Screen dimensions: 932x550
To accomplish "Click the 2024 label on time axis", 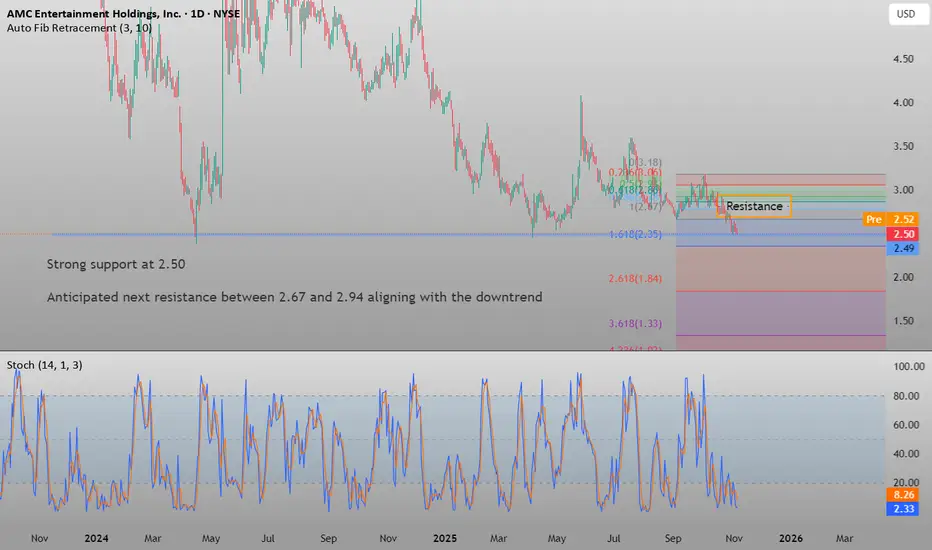I will [96, 538].
